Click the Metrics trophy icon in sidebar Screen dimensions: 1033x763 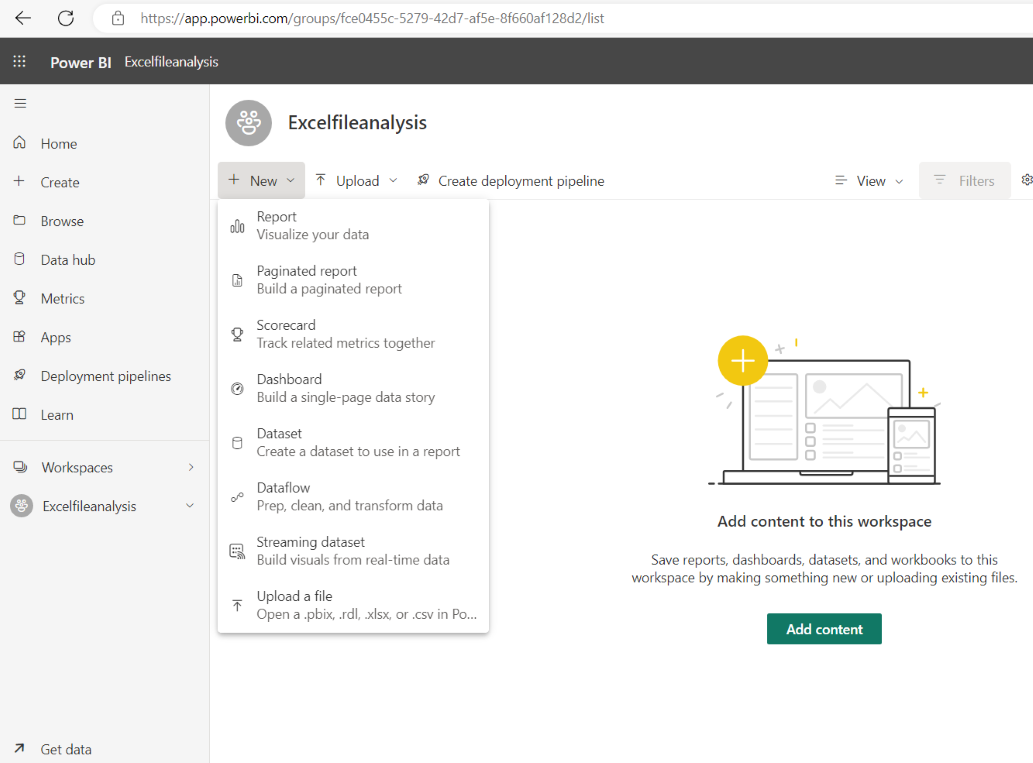20,298
